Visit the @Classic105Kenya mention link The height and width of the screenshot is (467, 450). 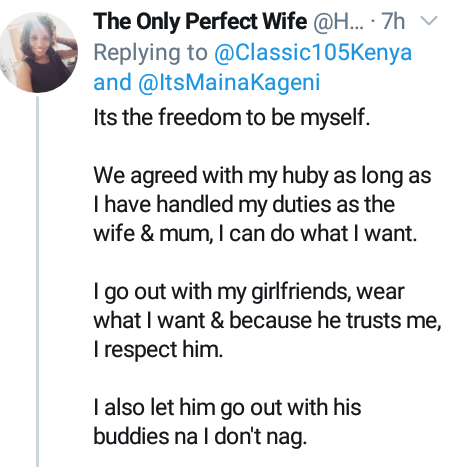(313, 53)
